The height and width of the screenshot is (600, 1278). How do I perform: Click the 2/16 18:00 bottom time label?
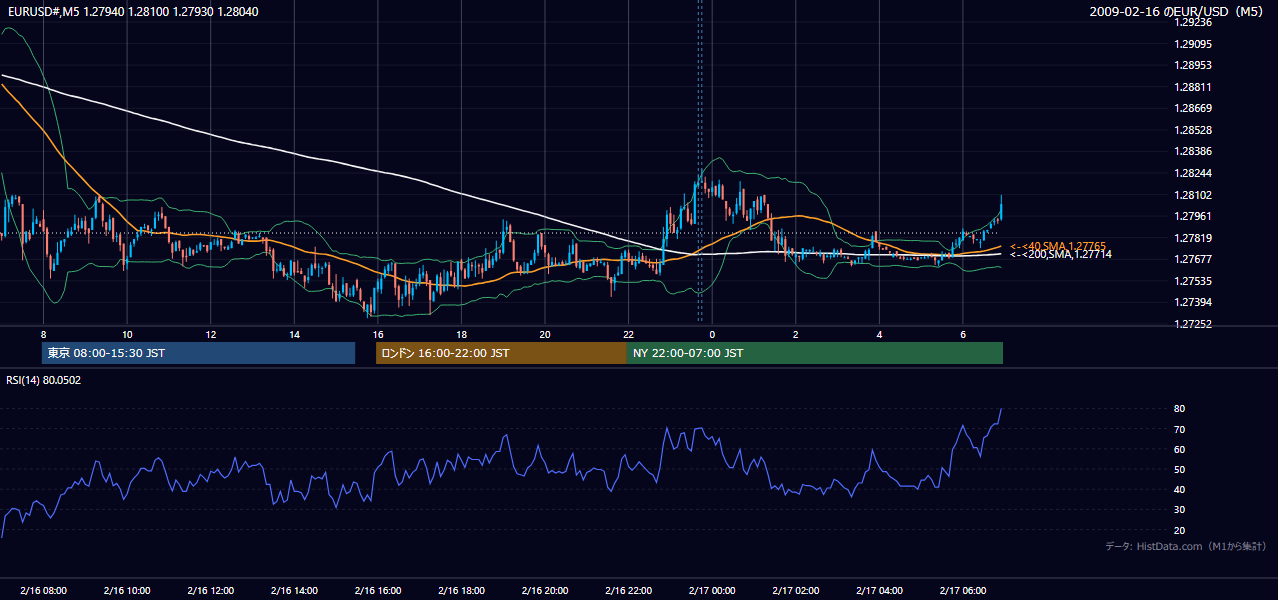(461, 590)
